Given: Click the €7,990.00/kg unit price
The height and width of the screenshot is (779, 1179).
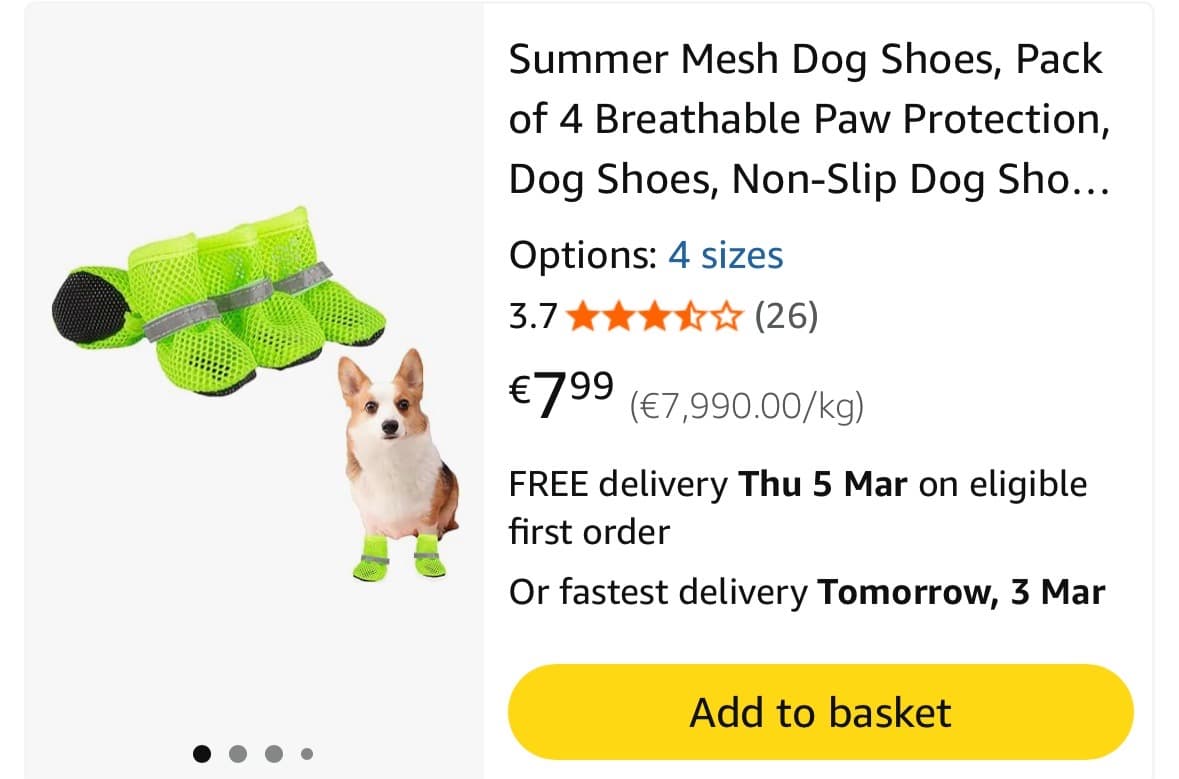Looking at the screenshot, I should point(746,407).
